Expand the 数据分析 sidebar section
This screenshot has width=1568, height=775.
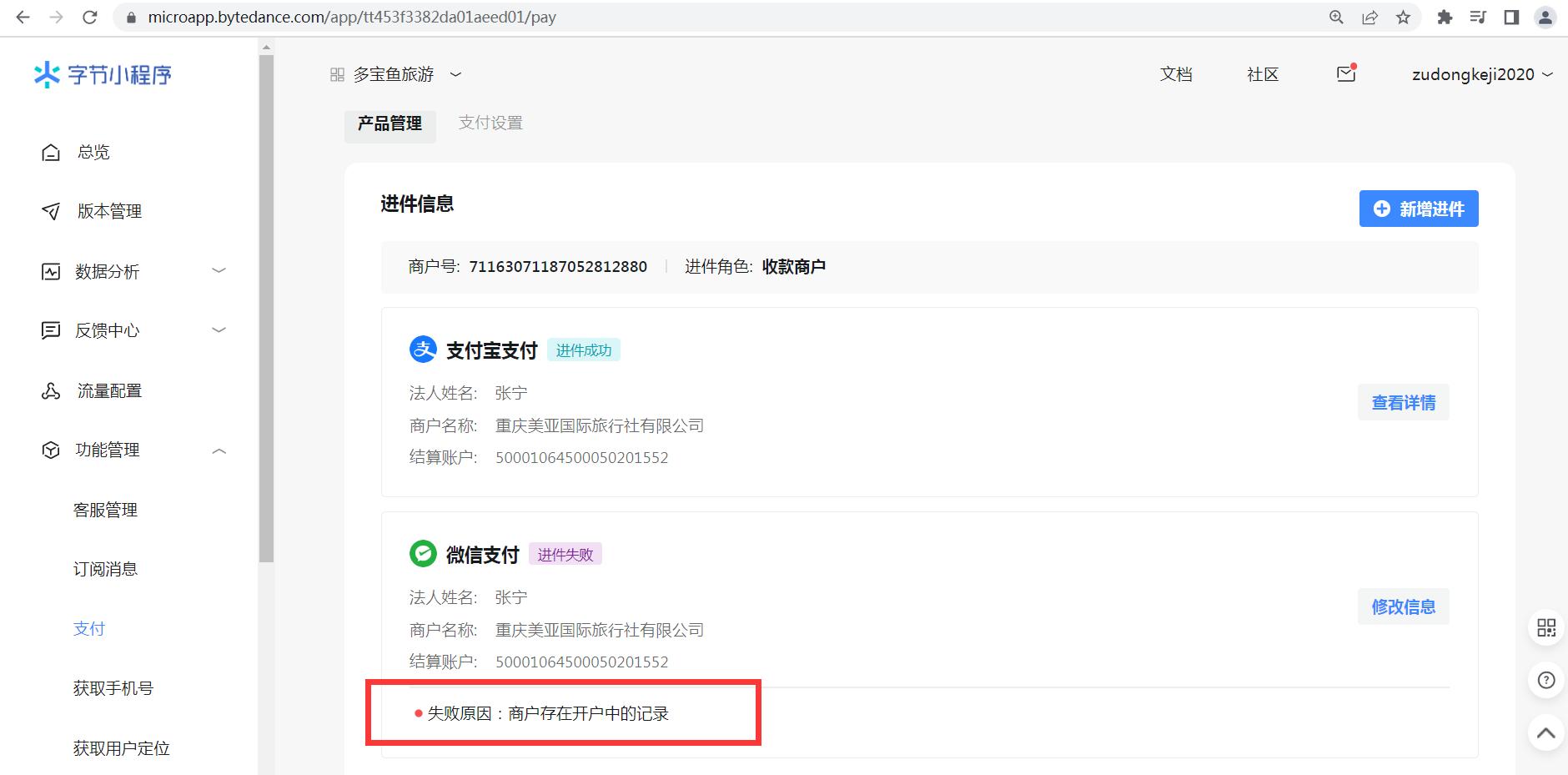[219, 271]
